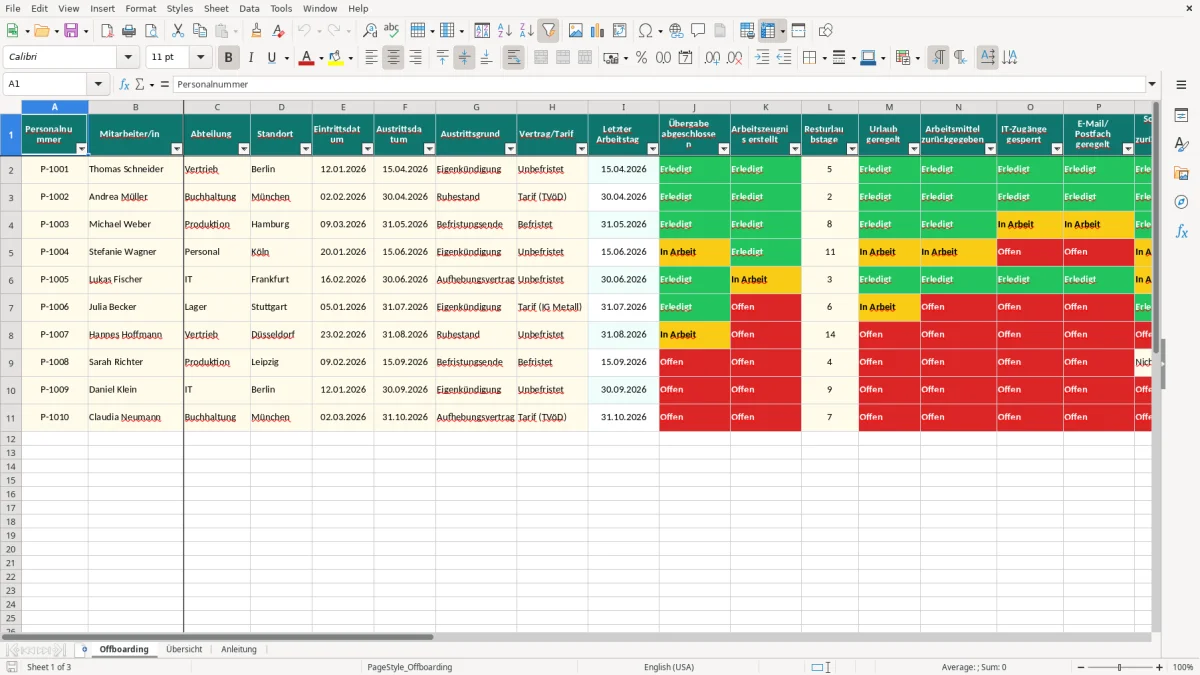Click row header 5
Screen dimensions: 1200x675
click(x=10, y=252)
